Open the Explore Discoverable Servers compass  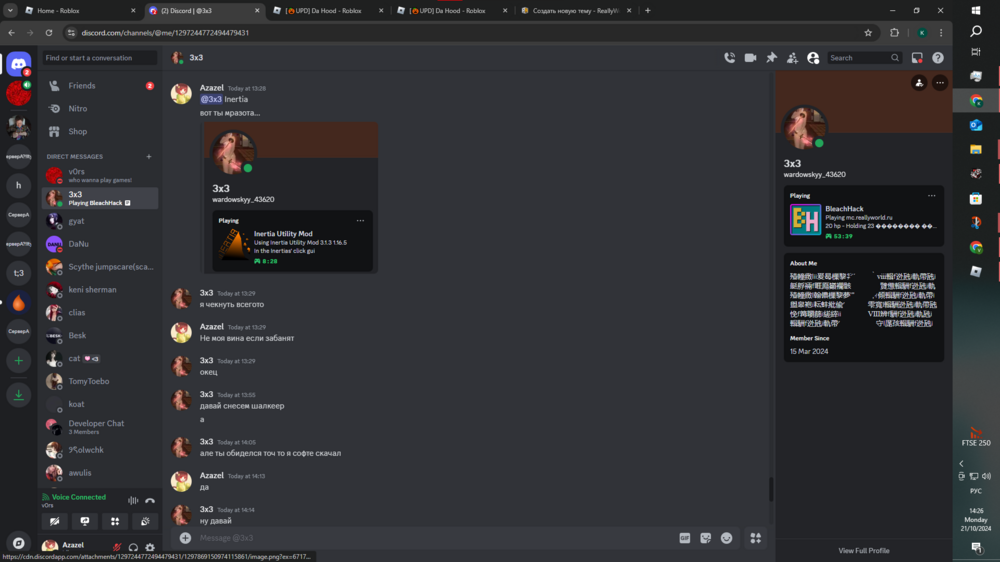[18, 544]
